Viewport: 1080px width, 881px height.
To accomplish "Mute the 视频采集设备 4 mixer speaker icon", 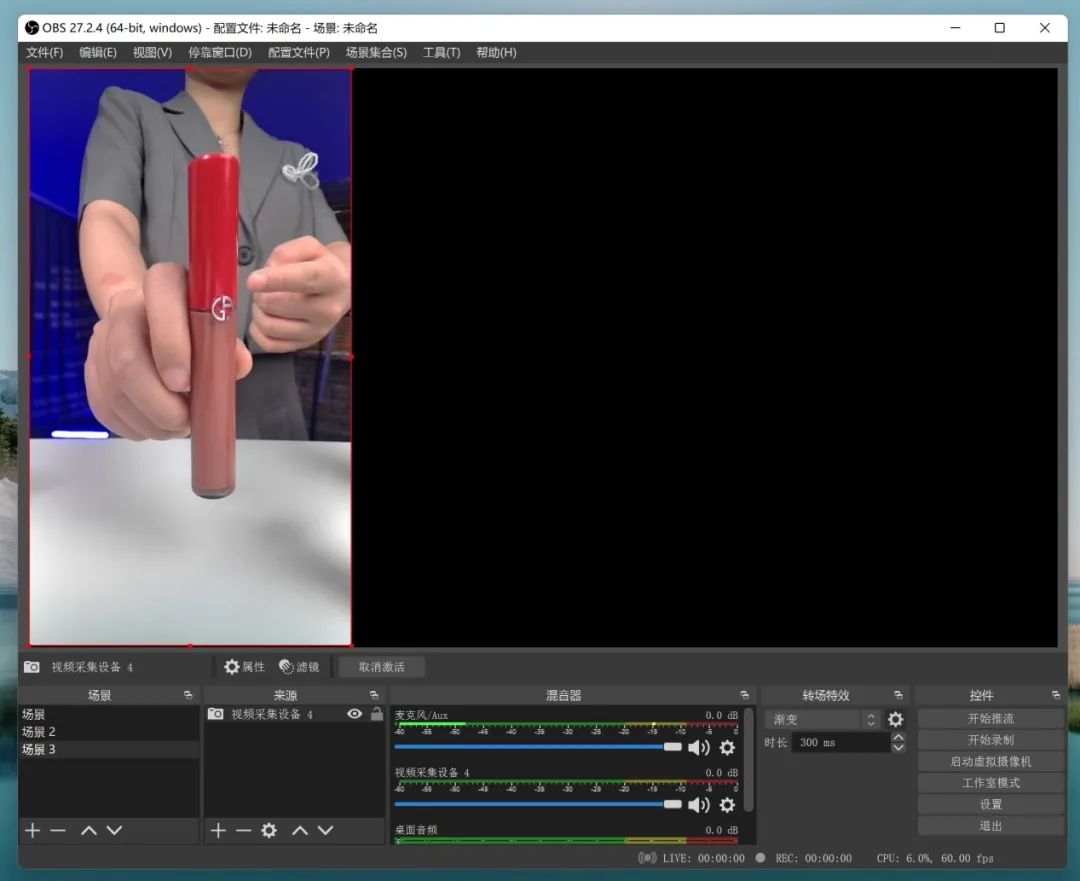I will tap(698, 805).
